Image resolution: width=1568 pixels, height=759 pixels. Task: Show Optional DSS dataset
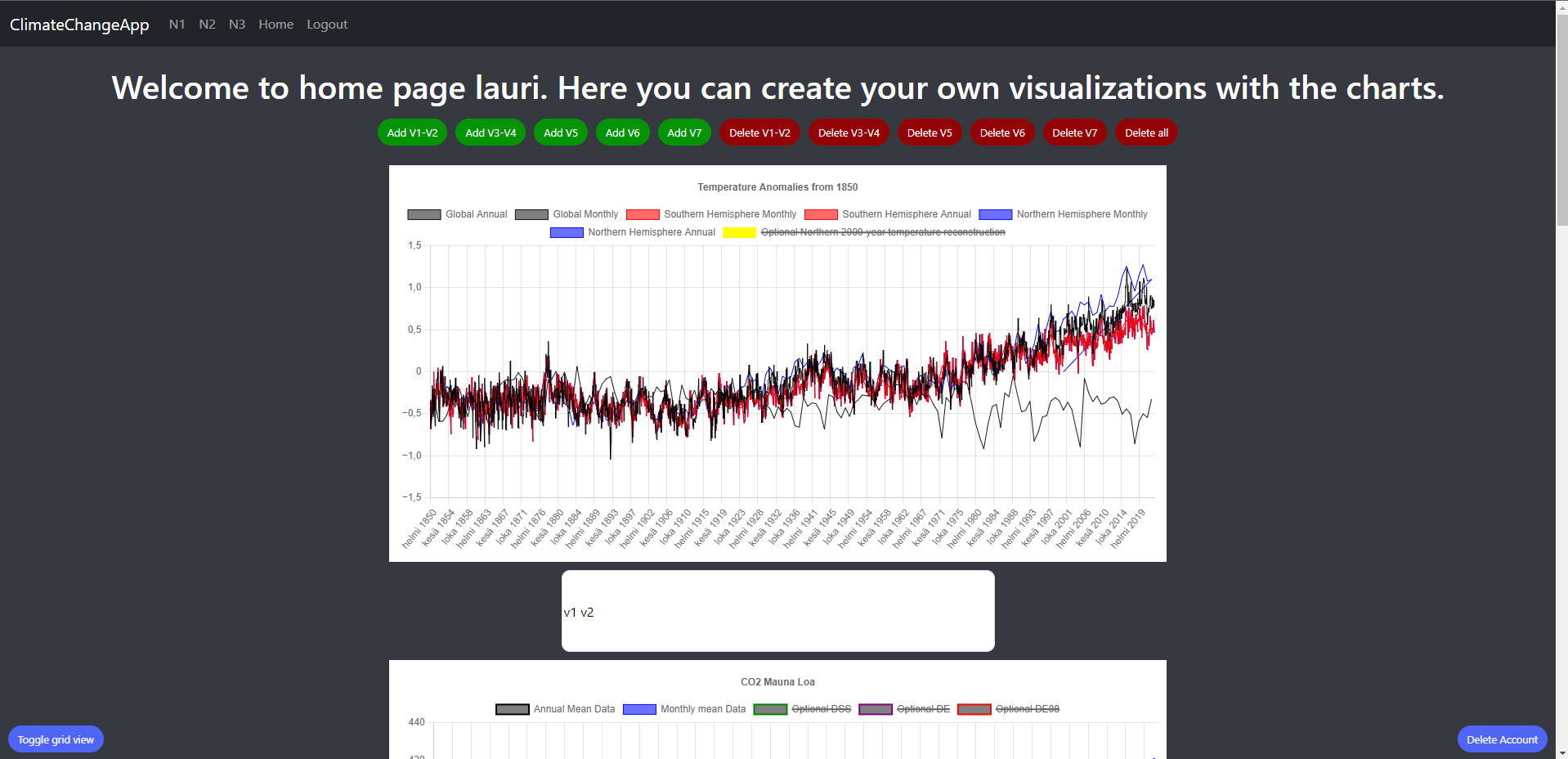tap(802, 709)
